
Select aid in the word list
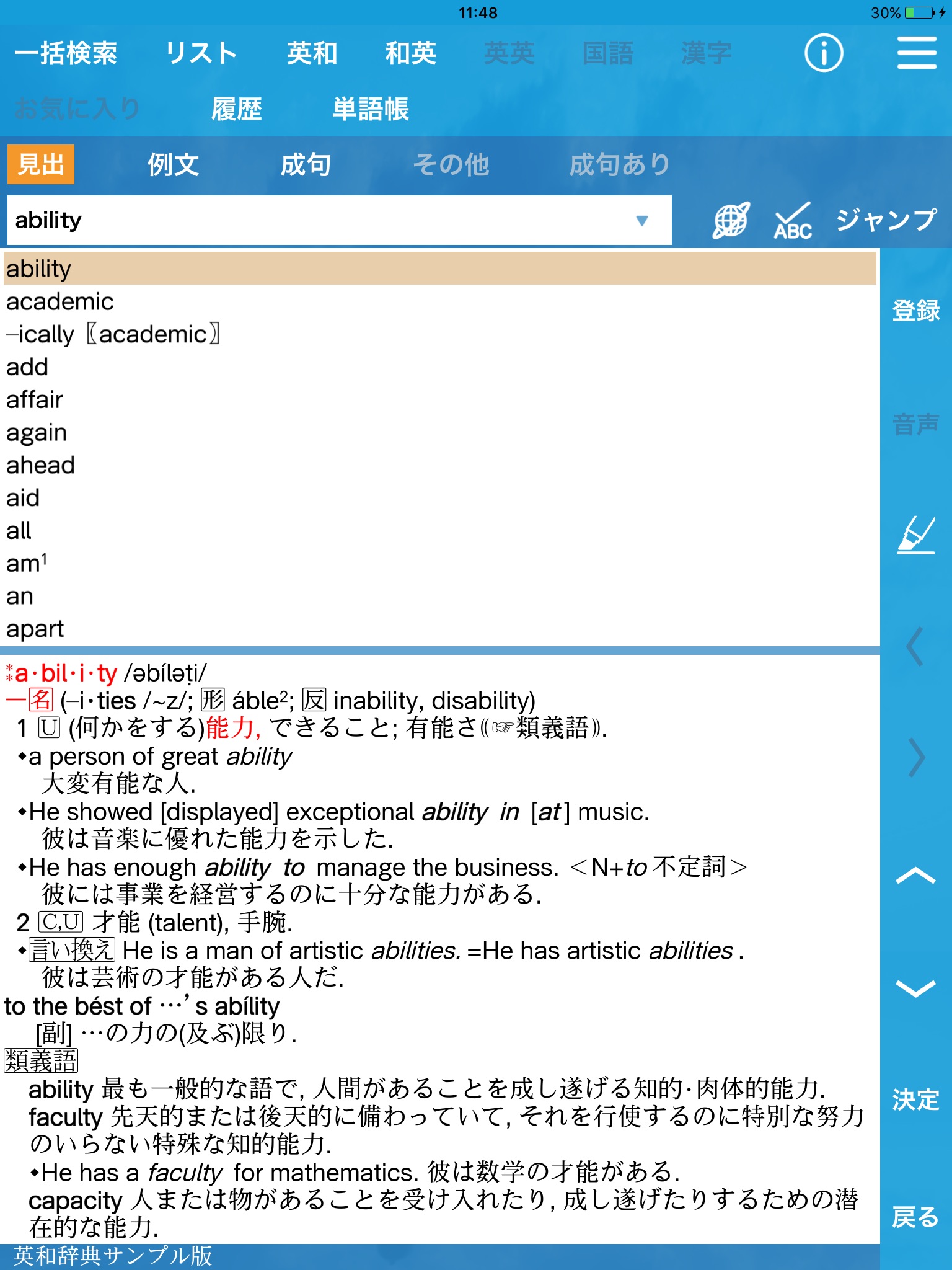pos(440,498)
